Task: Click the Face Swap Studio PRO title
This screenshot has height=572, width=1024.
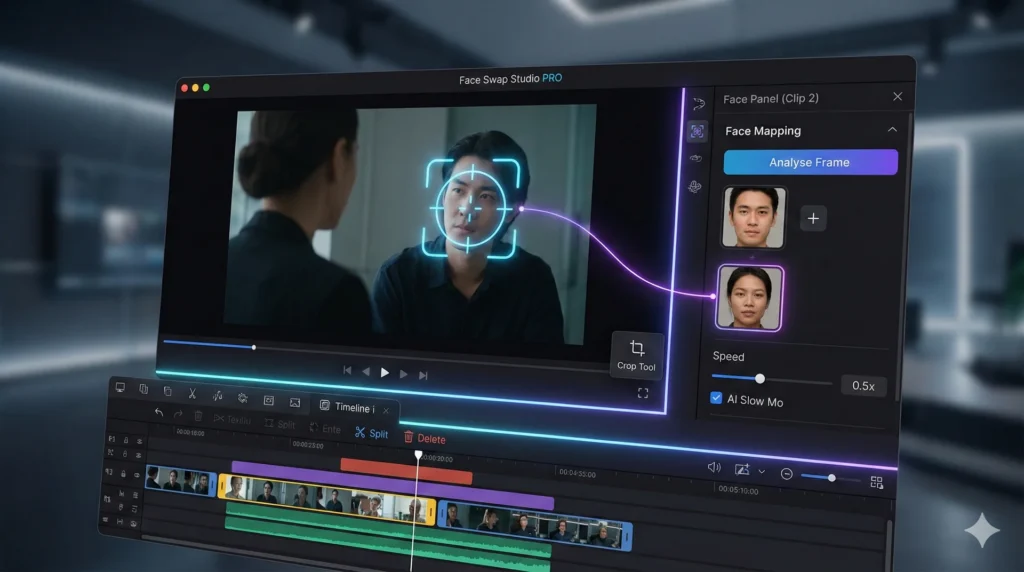Action: tap(510, 79)
